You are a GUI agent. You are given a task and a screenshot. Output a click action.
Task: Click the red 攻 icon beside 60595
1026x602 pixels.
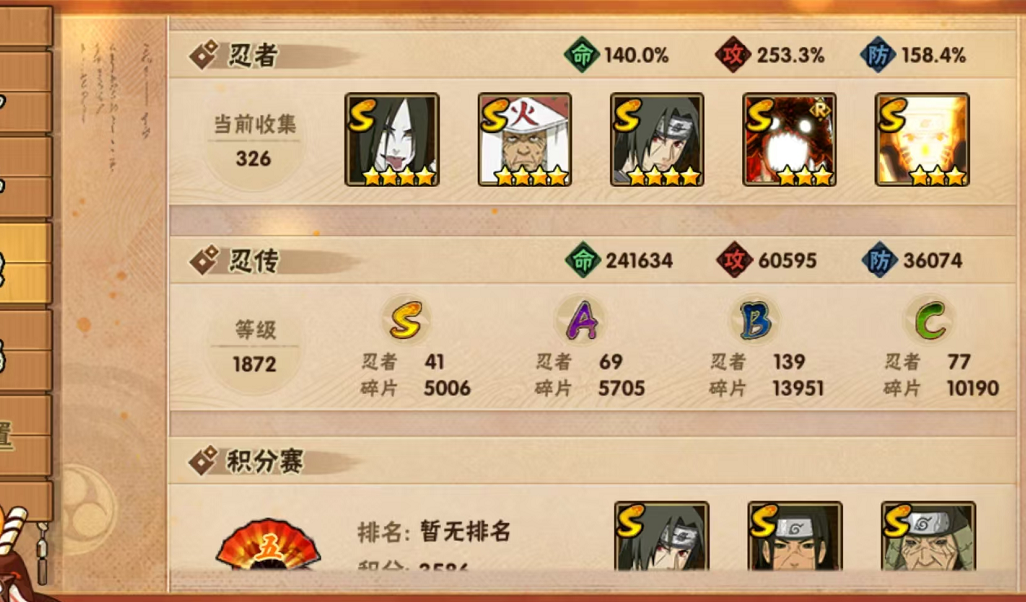(734, 260)
